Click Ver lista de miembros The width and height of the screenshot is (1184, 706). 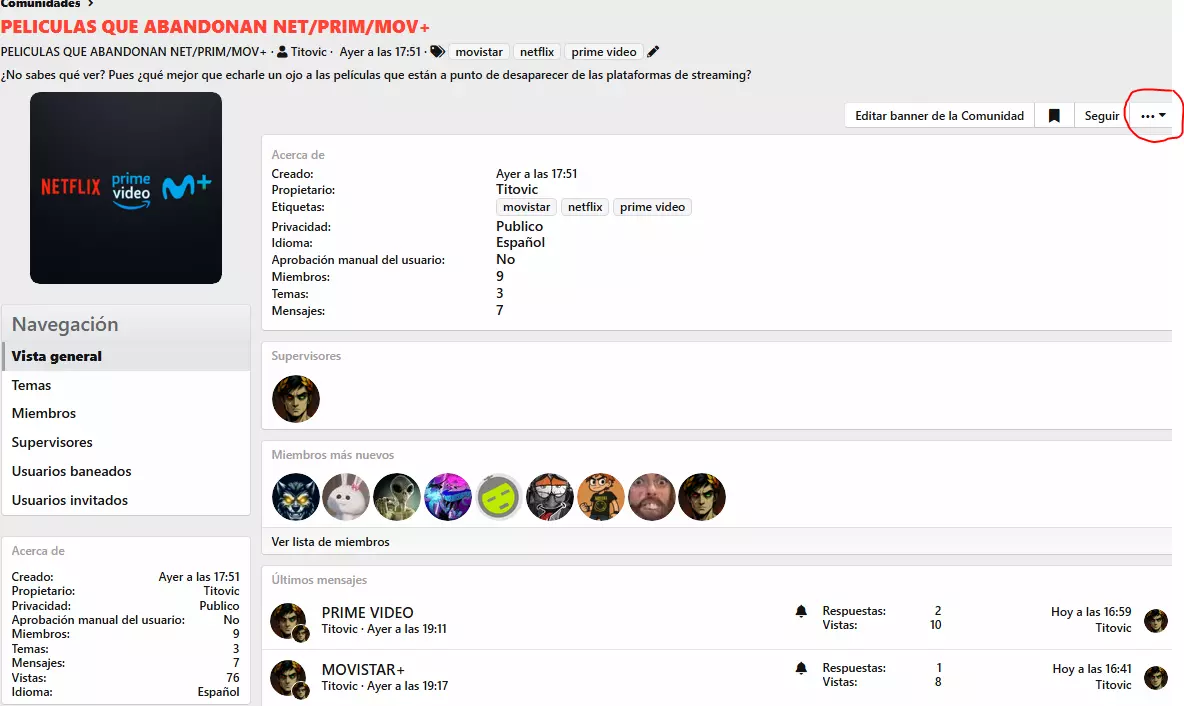(x=331, y=542)
